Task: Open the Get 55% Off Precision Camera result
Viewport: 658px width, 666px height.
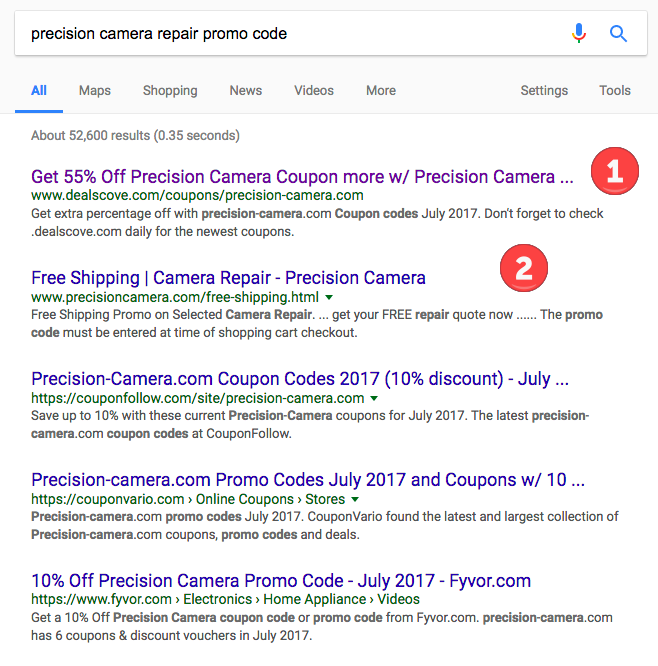Action: click(302, 177)
